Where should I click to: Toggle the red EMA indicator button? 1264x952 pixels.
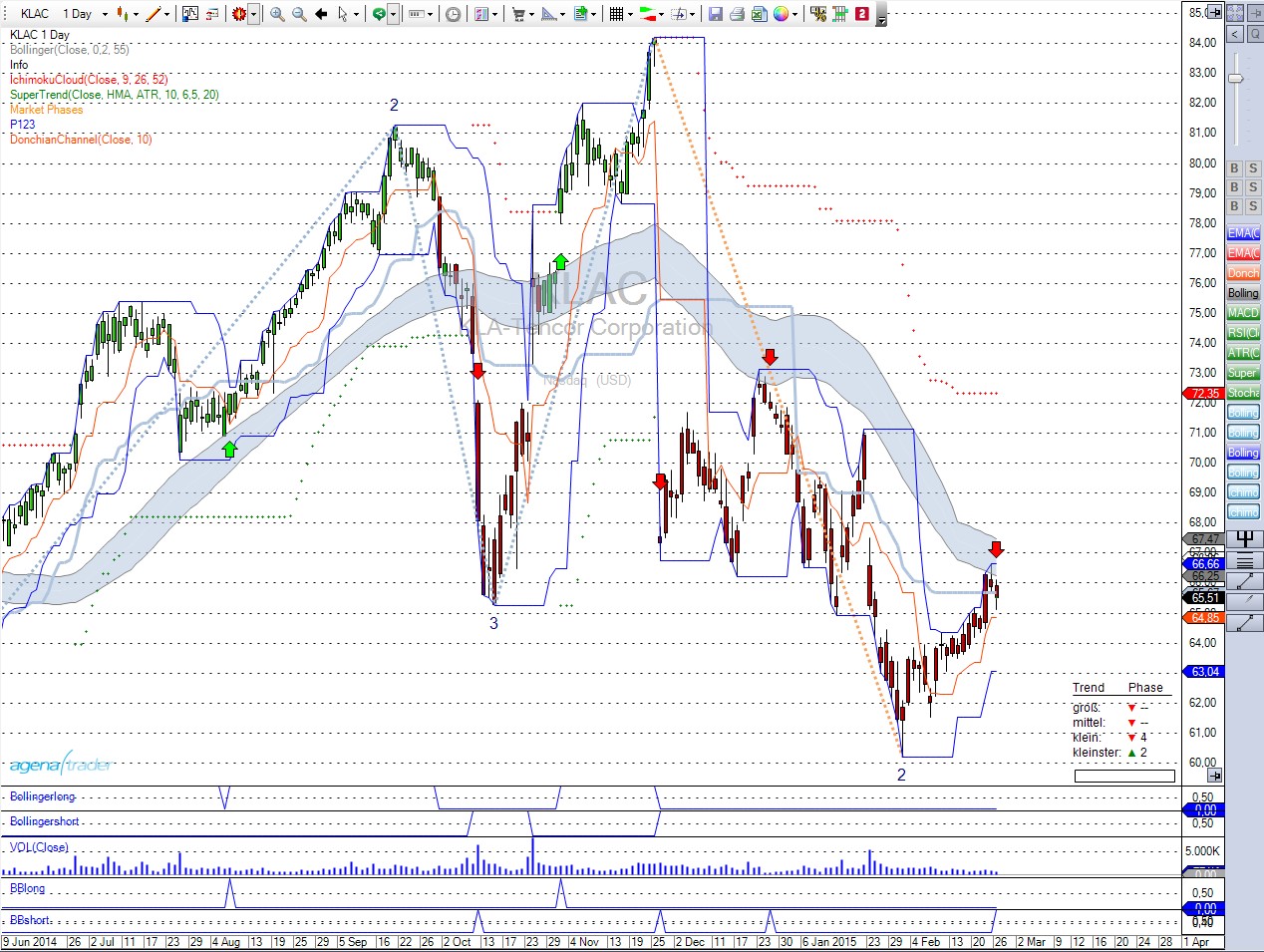[1243, 253]
